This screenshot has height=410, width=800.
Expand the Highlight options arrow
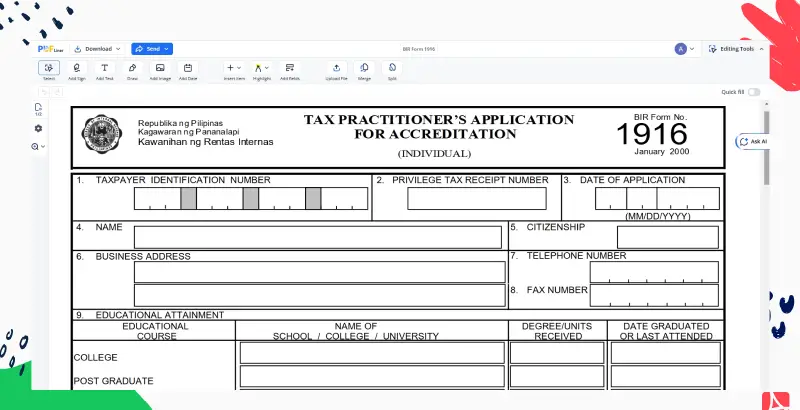pyautogui.click(x=267, y=68)
